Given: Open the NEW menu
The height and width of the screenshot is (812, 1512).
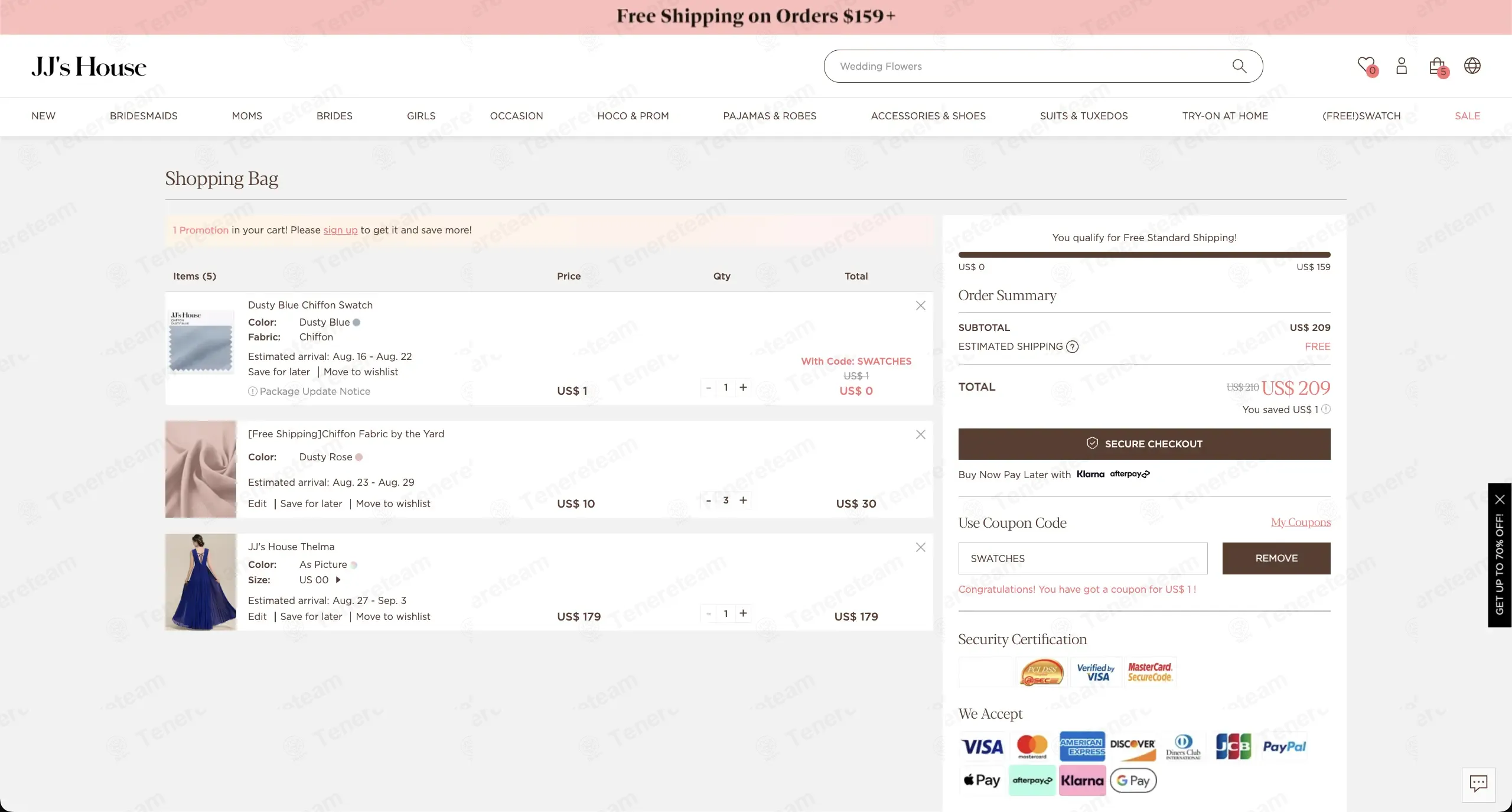Looking at the screenshot, I should (43, 116).
